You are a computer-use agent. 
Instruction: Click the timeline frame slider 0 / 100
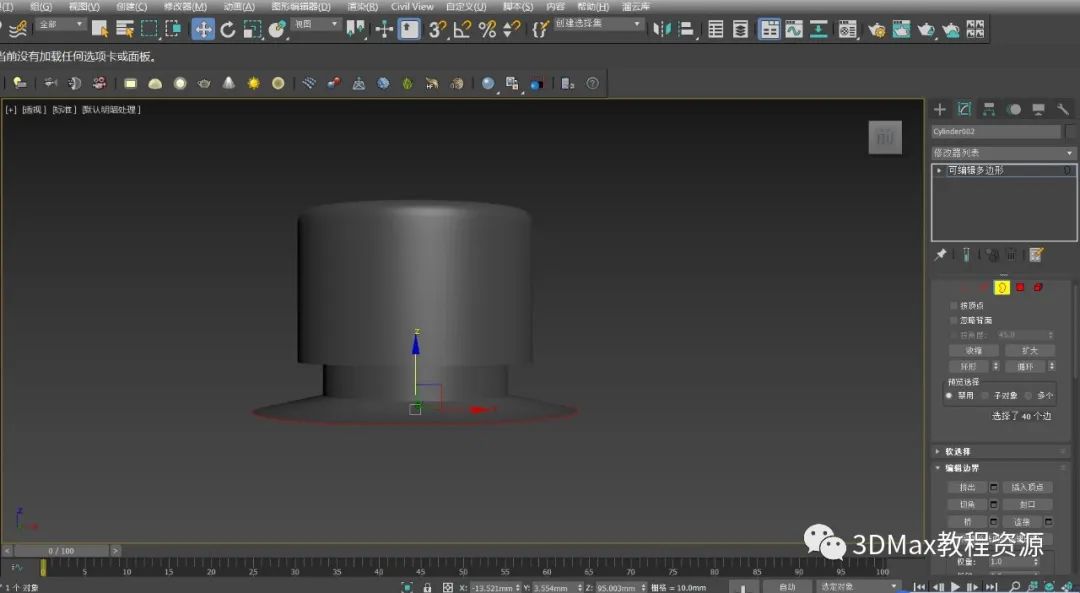point(60,551)
